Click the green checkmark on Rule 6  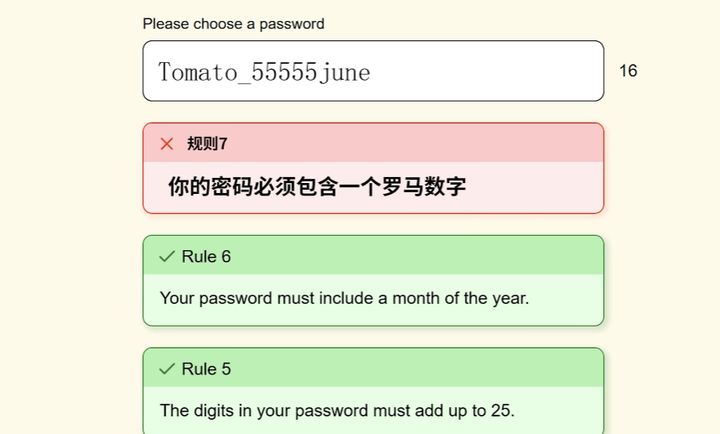click(x=167, y=256)
